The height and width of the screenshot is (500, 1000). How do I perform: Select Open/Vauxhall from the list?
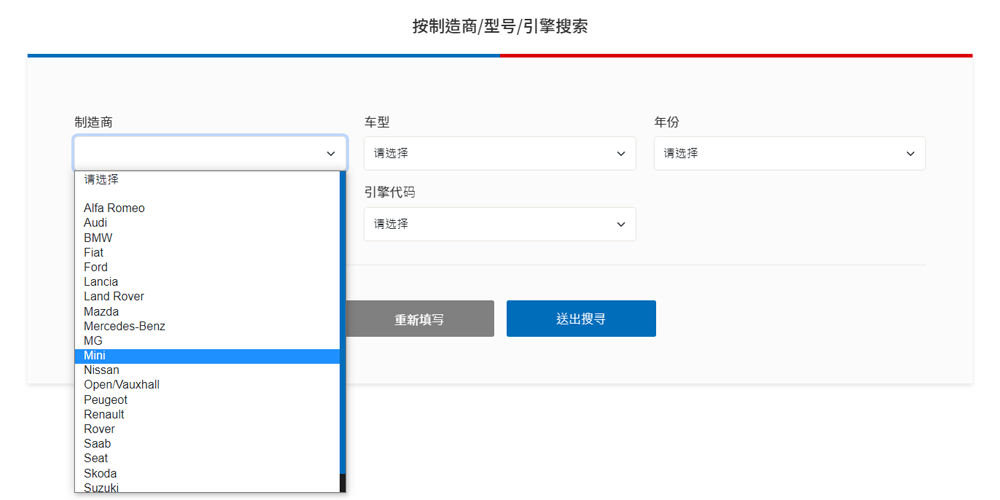[x=207, y=385]
